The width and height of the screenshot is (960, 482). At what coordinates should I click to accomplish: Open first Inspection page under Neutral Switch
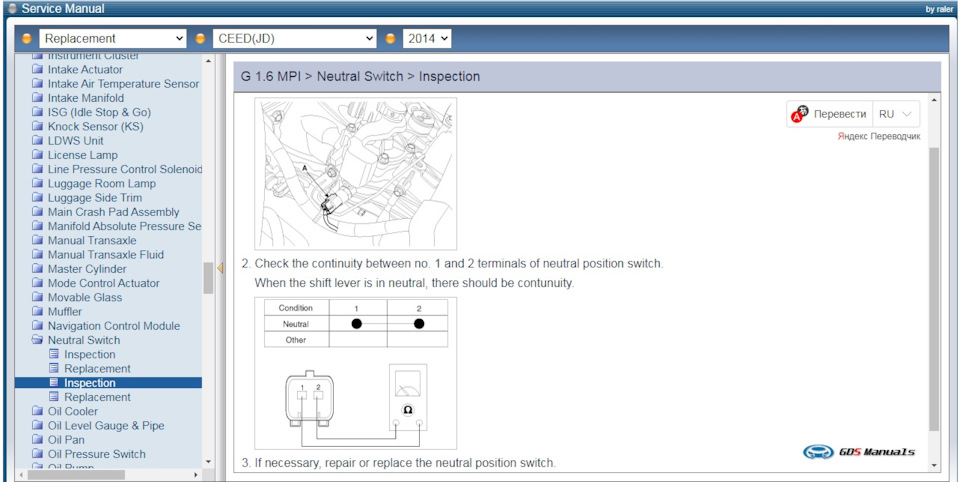click(89, 355)
